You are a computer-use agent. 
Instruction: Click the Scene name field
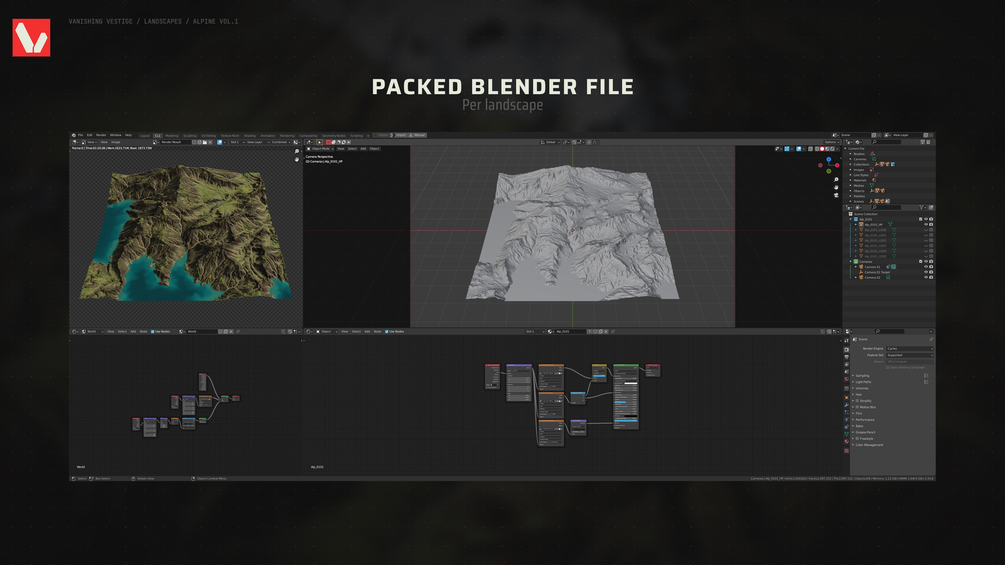[856, 135]
